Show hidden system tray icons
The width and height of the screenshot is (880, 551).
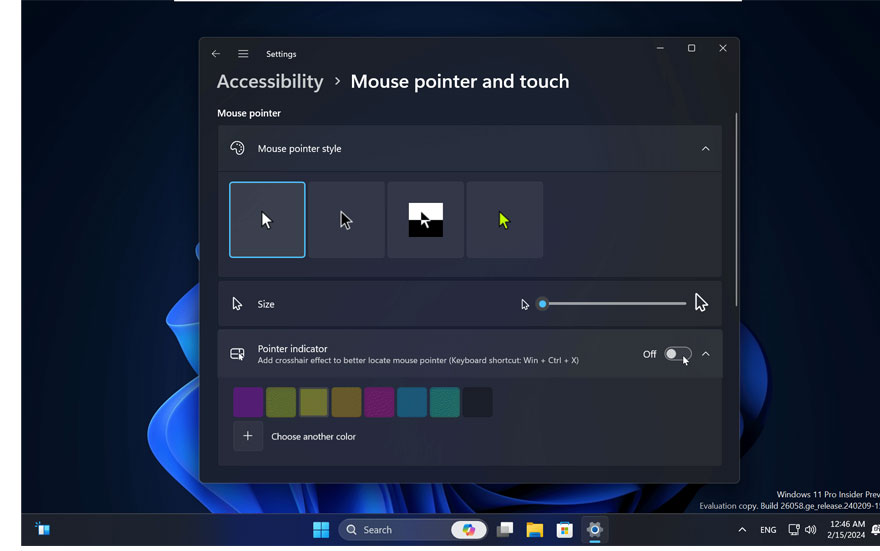pyautogui.click(x=742, y=530)
